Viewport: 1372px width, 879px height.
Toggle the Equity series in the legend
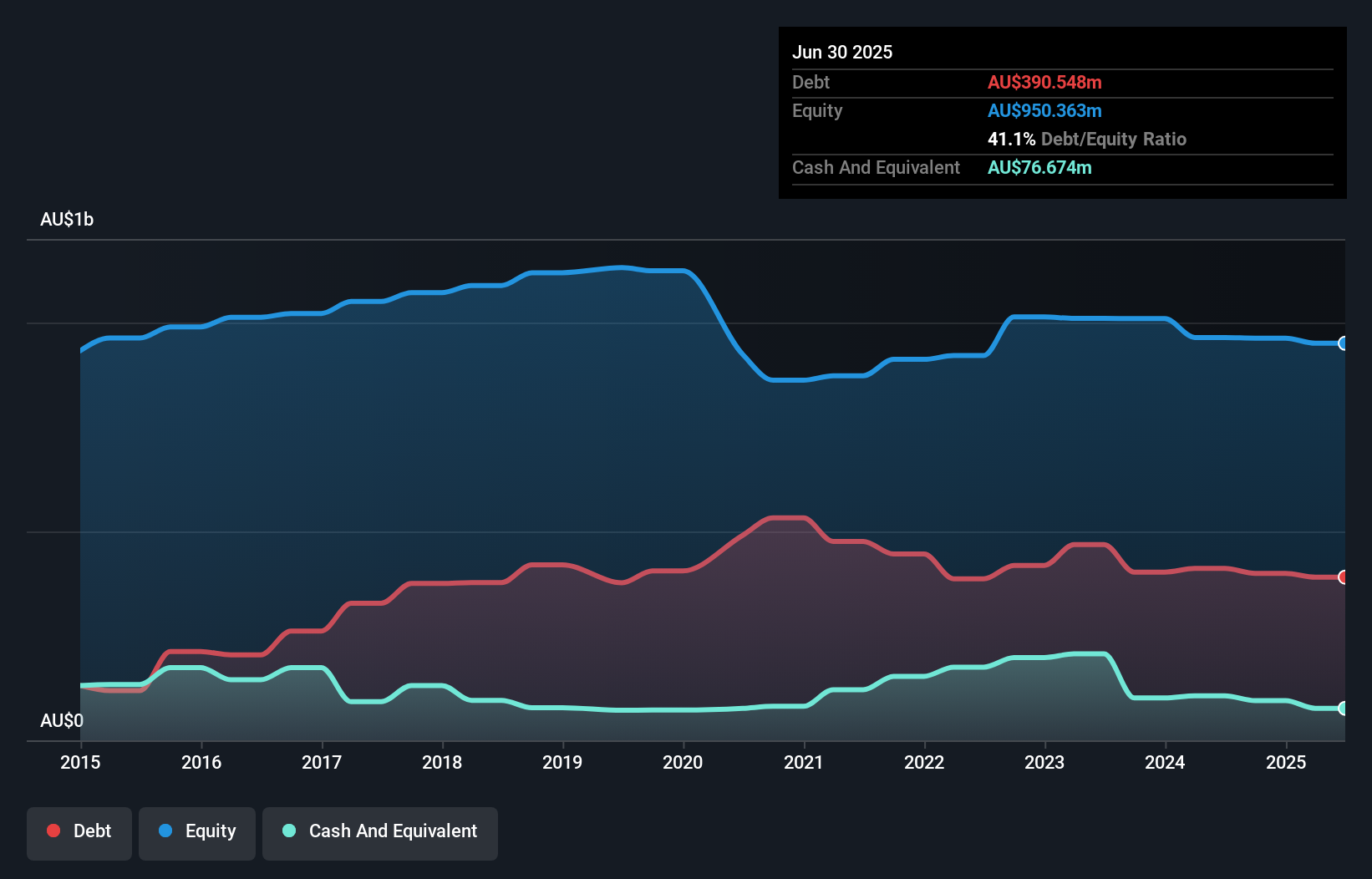[x=197, y=833]
